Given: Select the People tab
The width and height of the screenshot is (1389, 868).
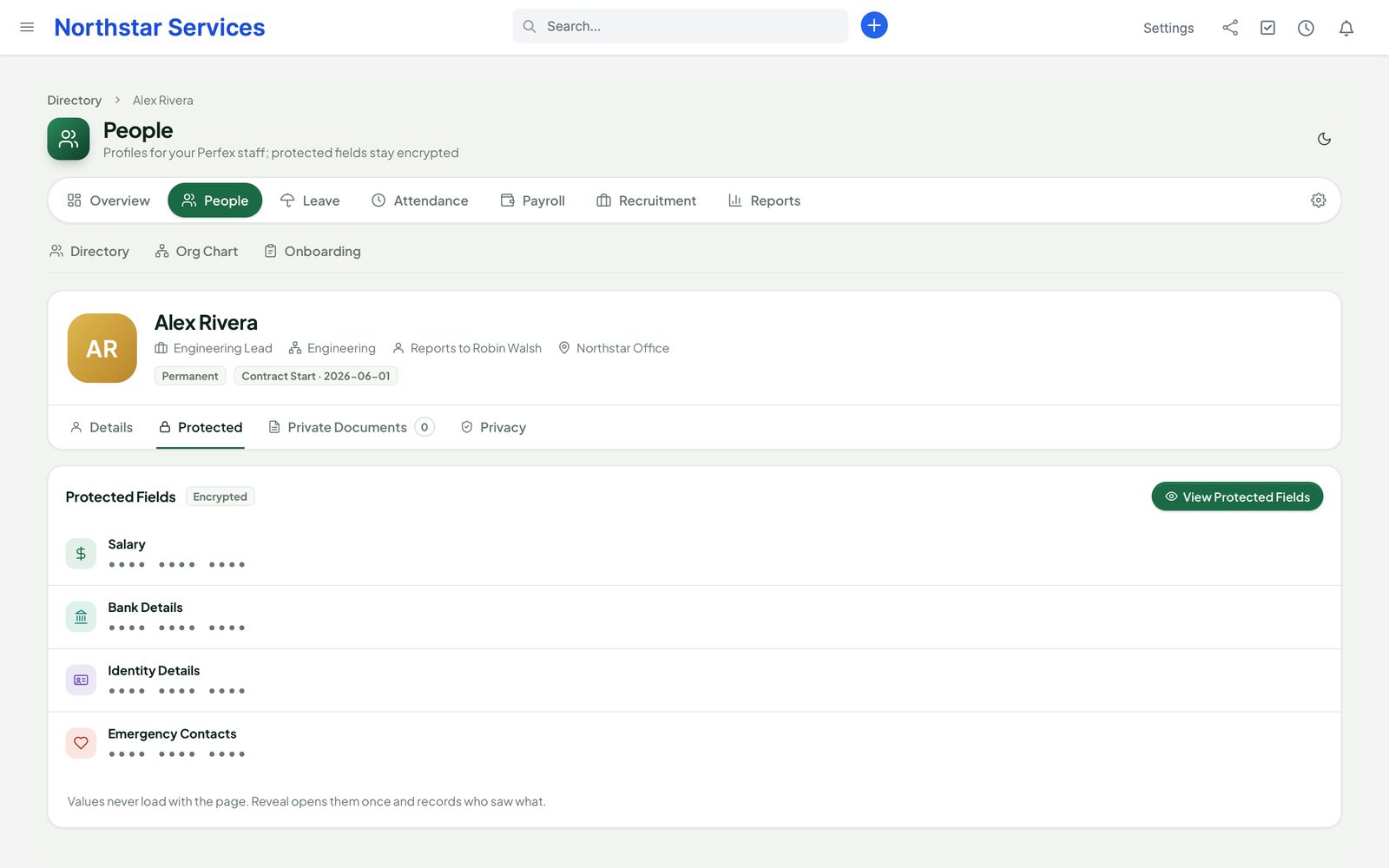Looking at the screenshot, I should (215, 201).
